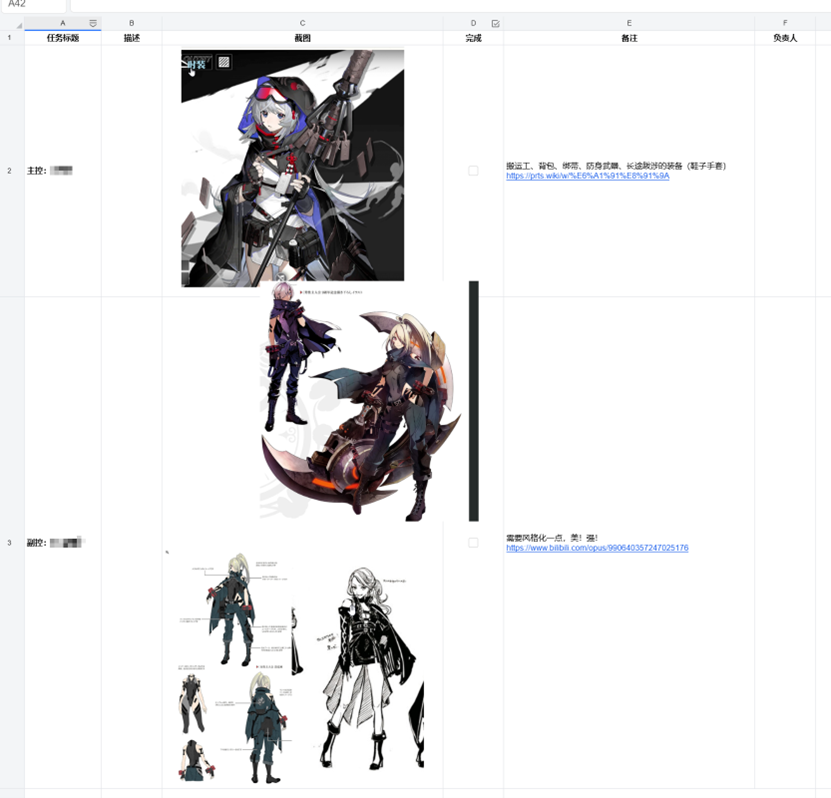Screen dimensions: 831x798
Task: Select column C header
Action: pyautogui.click(x=302, y=23)
